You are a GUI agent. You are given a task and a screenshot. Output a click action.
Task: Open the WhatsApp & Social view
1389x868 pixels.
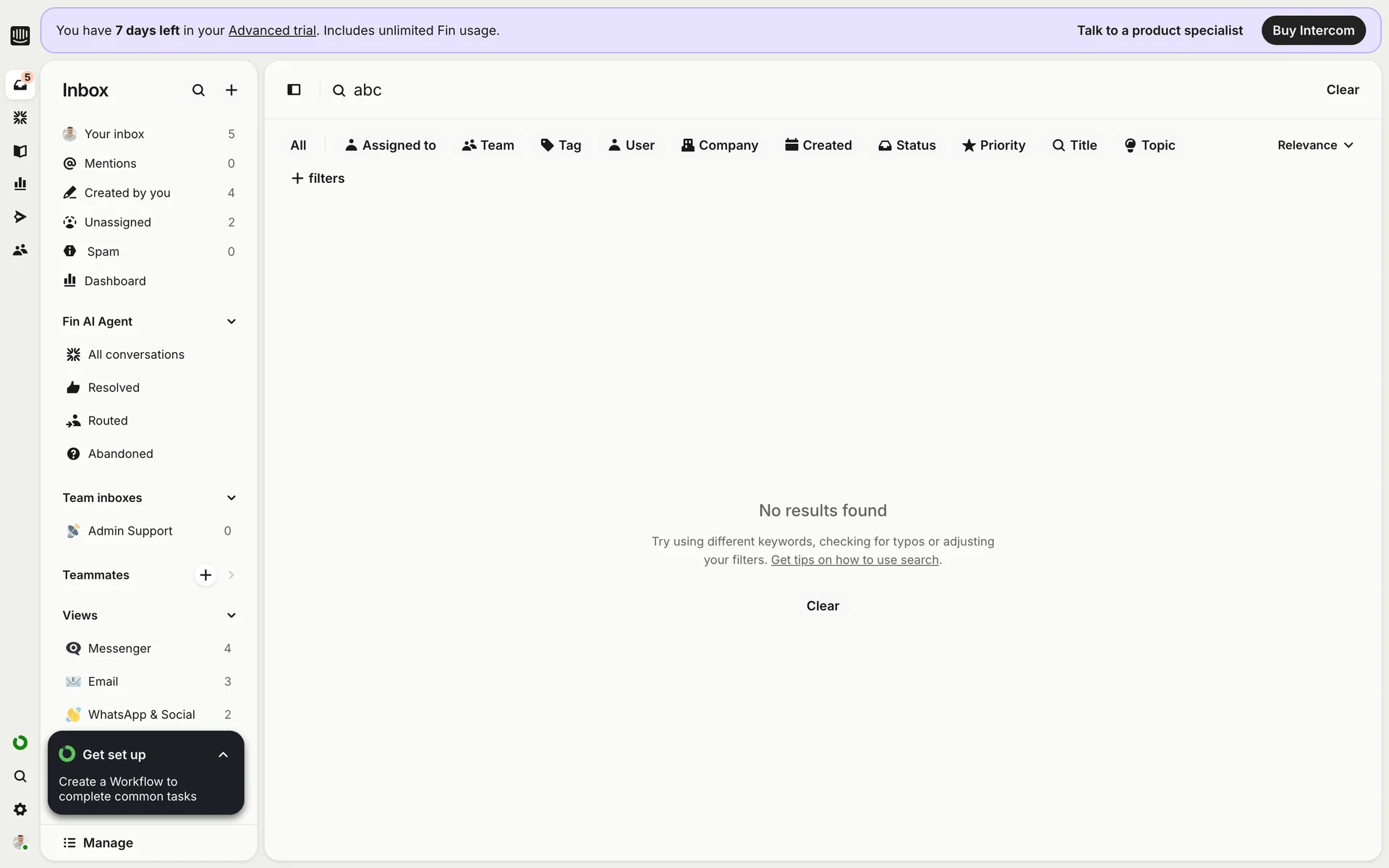(141, 715)
